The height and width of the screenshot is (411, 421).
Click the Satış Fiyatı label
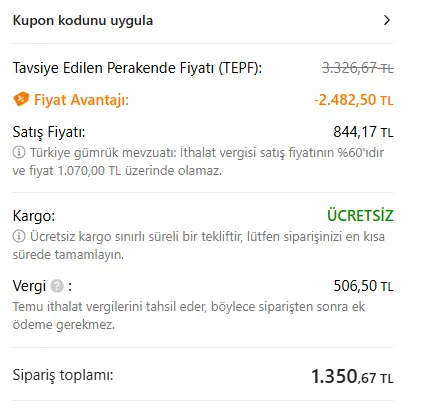point(49,132)
